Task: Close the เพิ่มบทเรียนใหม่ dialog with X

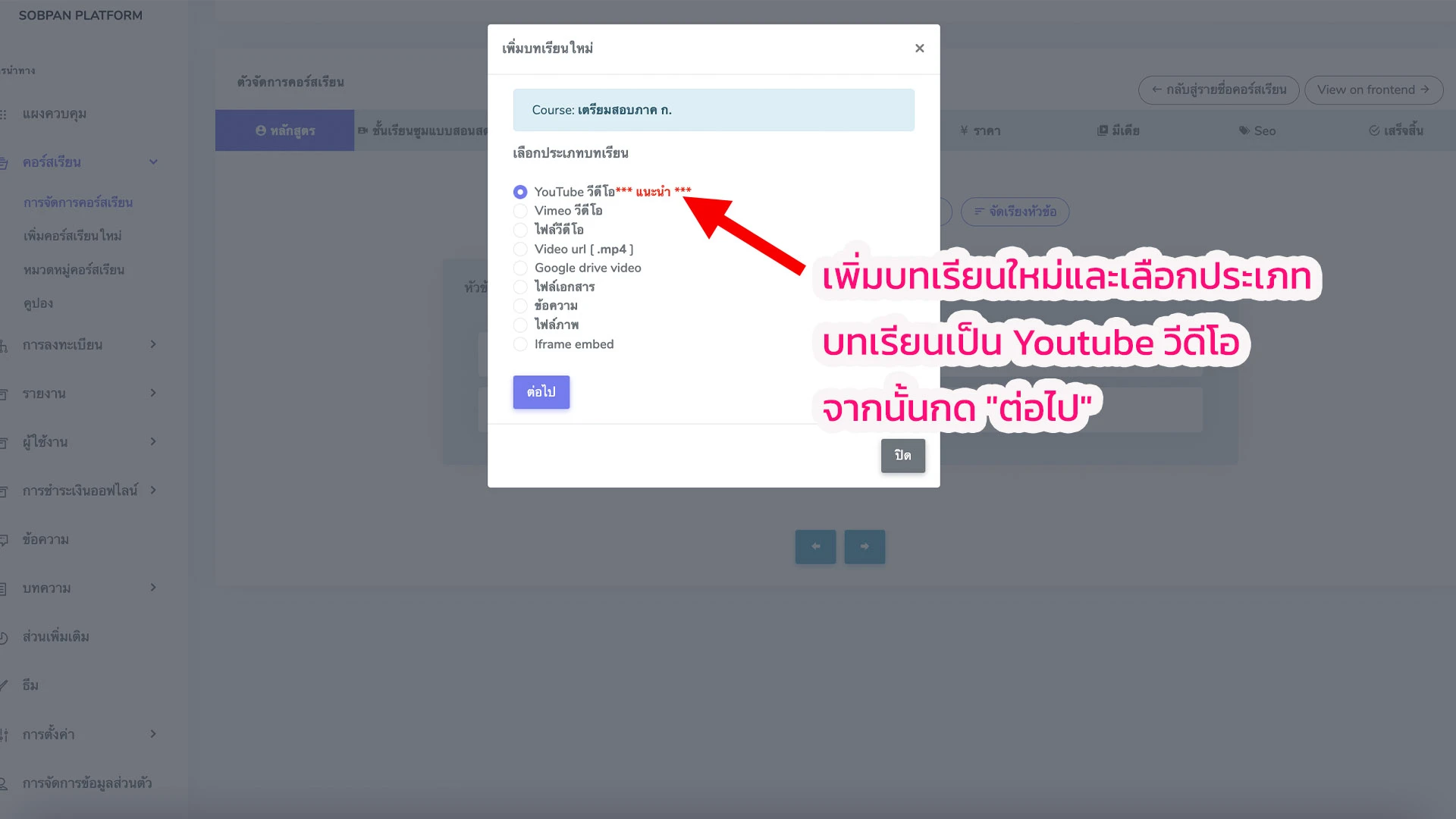Action: [919, 49]
